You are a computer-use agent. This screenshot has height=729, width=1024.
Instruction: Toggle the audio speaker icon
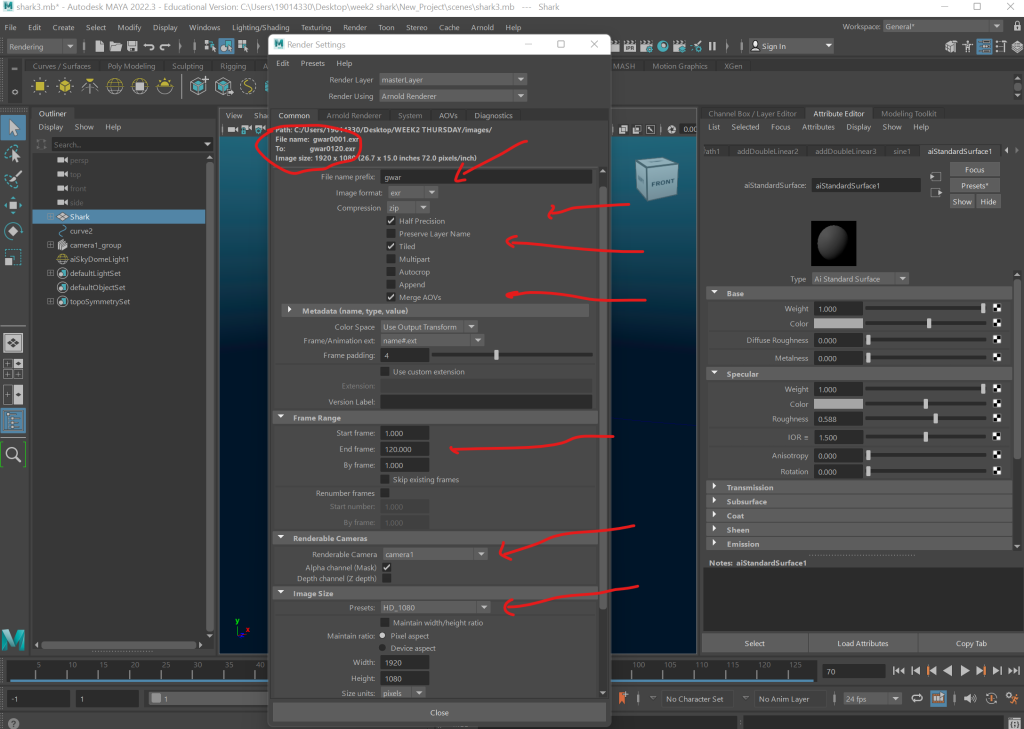970,698
